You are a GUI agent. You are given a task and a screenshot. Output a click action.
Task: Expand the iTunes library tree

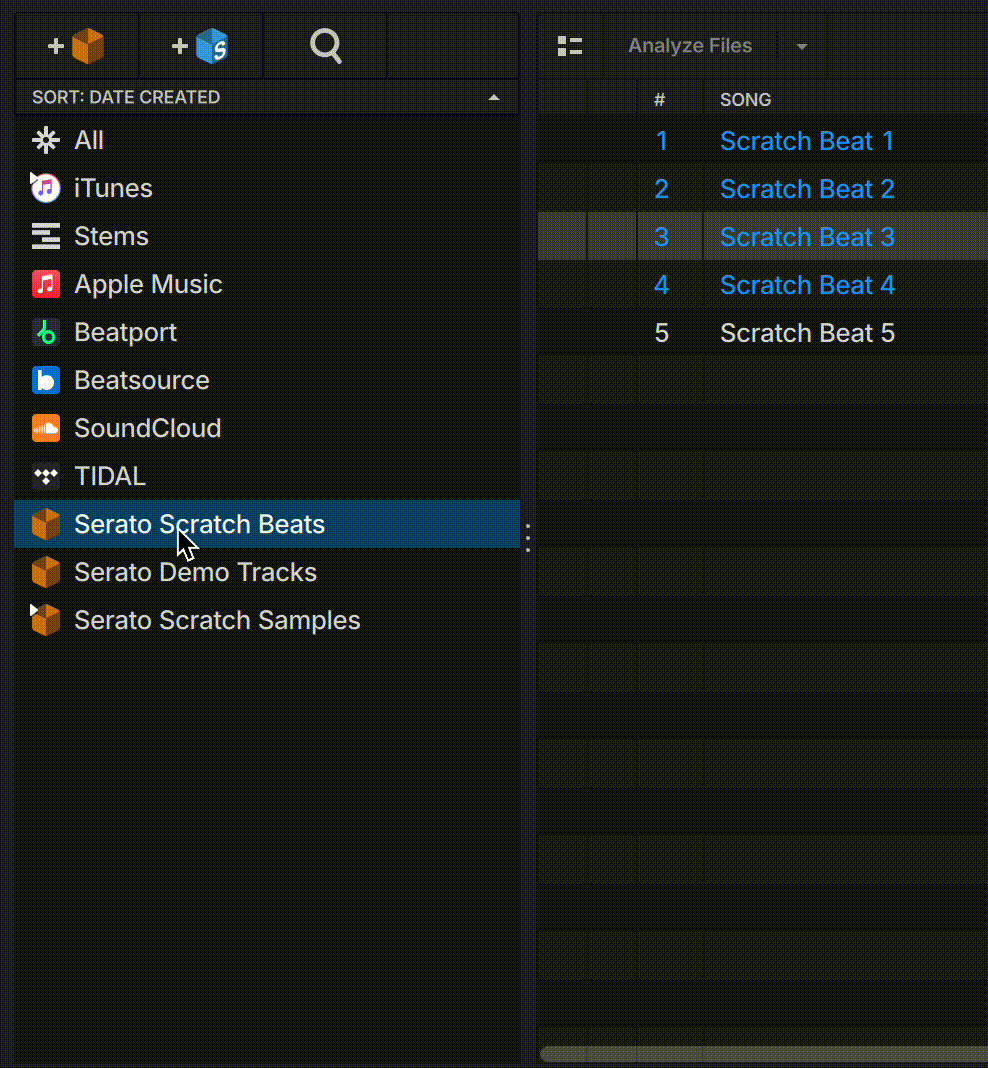tap(33, 178)
